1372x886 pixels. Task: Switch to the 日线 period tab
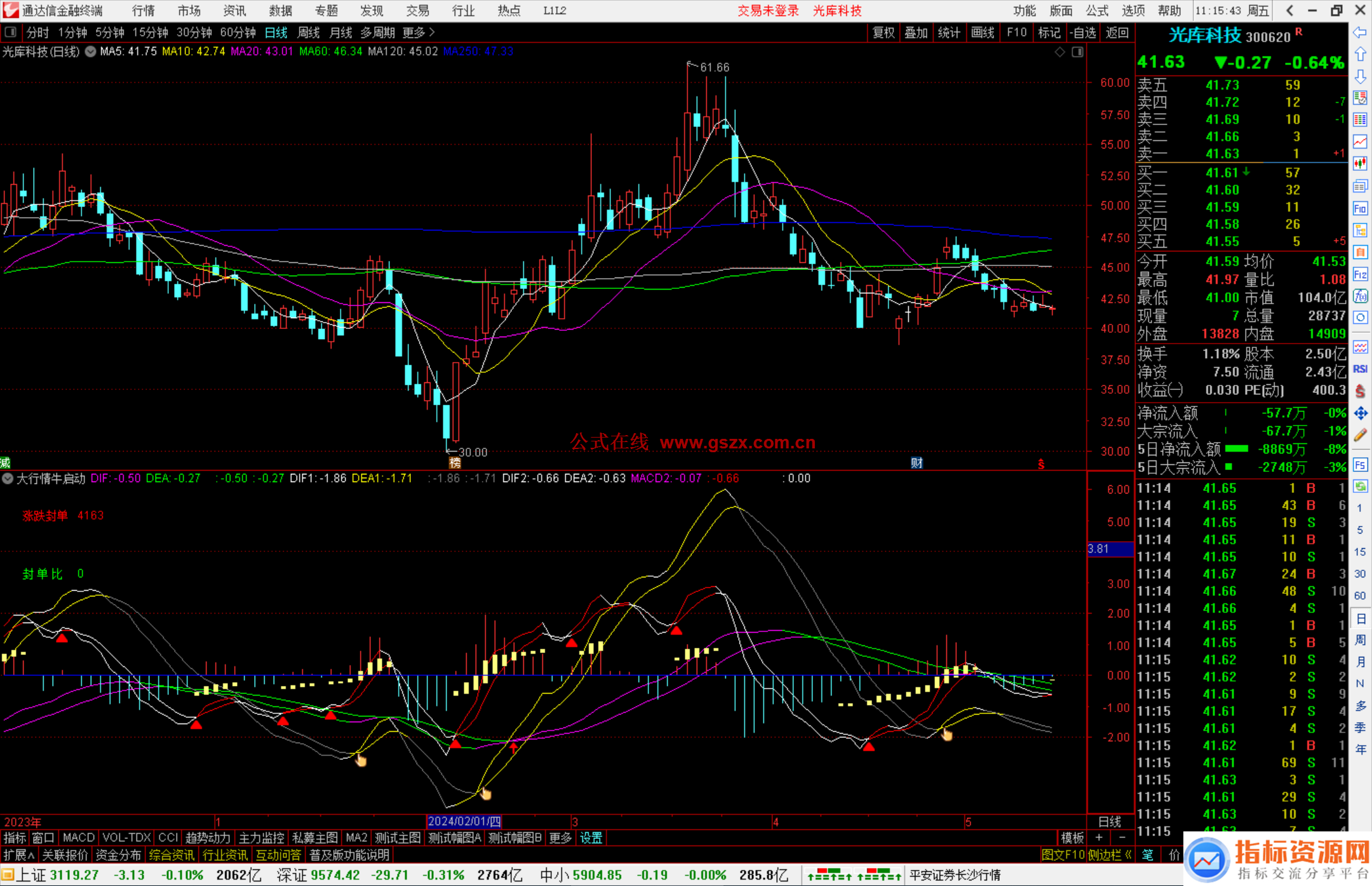(276, 32)
